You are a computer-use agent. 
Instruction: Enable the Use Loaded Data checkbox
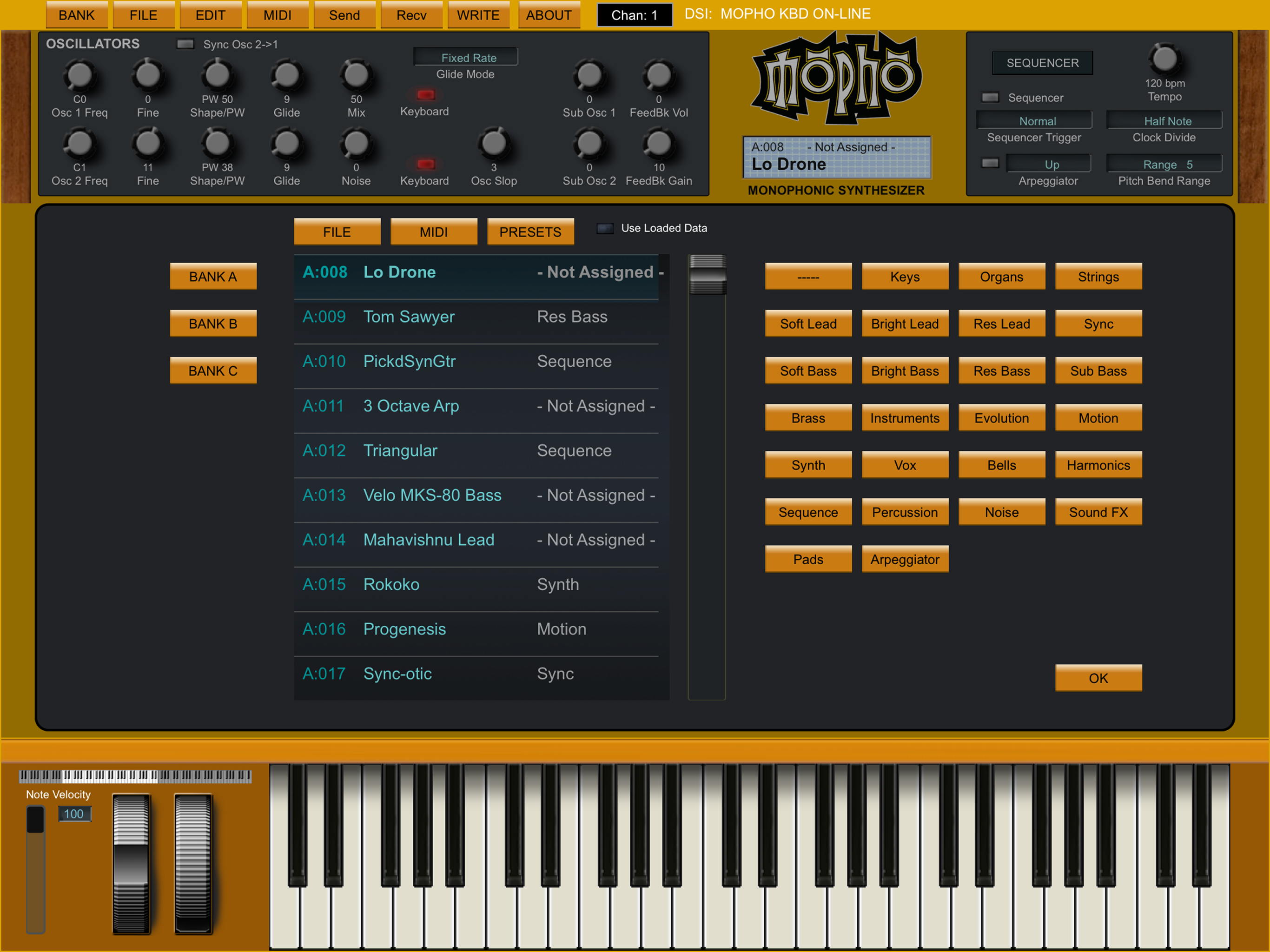605,229
